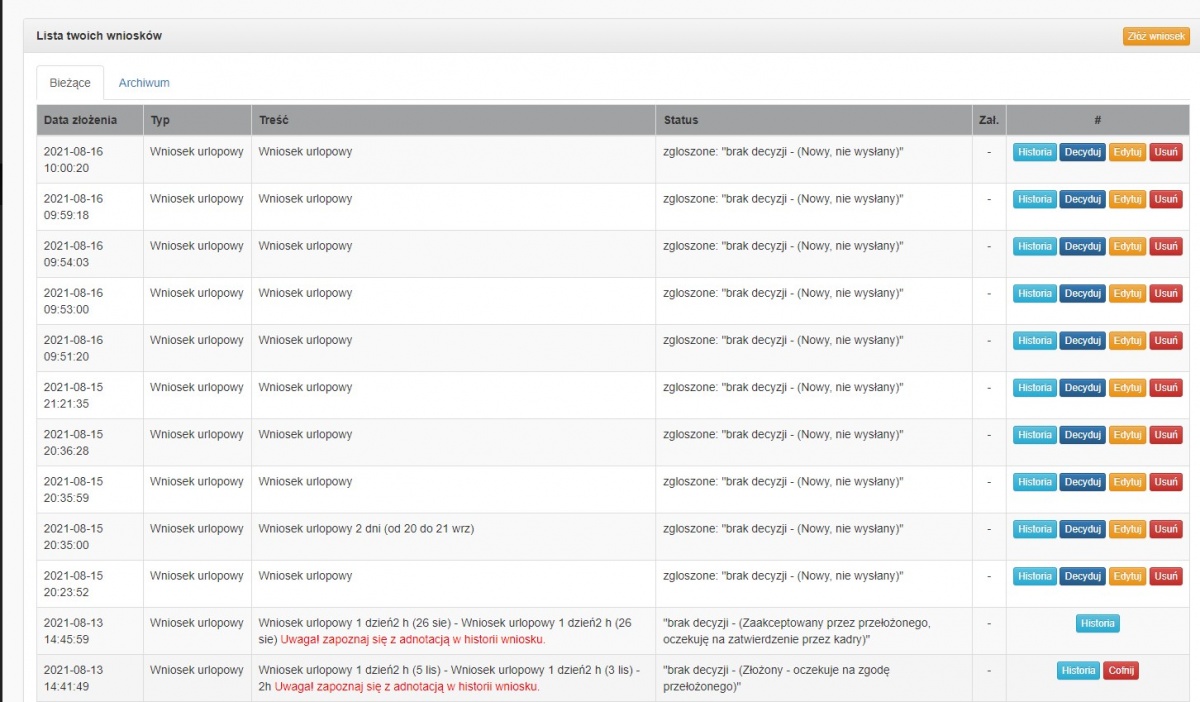The width and height of the screenshot is (1200, 702).
Task: Edit the request submitted at 09:54:03
Action: [x=1128, y=246]
